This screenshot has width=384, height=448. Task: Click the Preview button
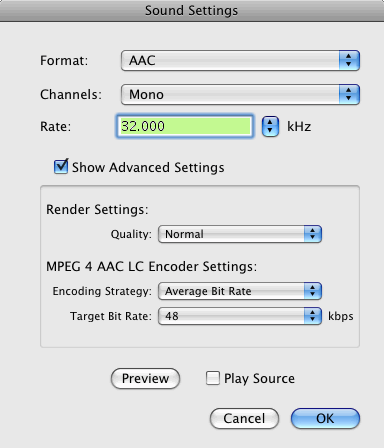click(145, 378)
